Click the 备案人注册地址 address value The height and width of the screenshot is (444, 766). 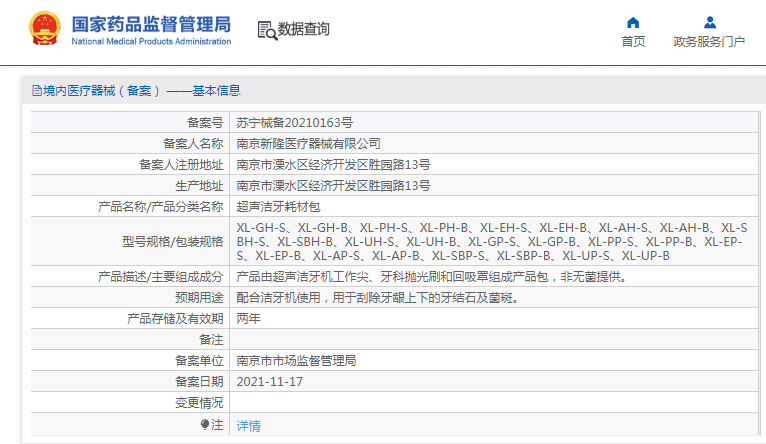click(333, 164)
